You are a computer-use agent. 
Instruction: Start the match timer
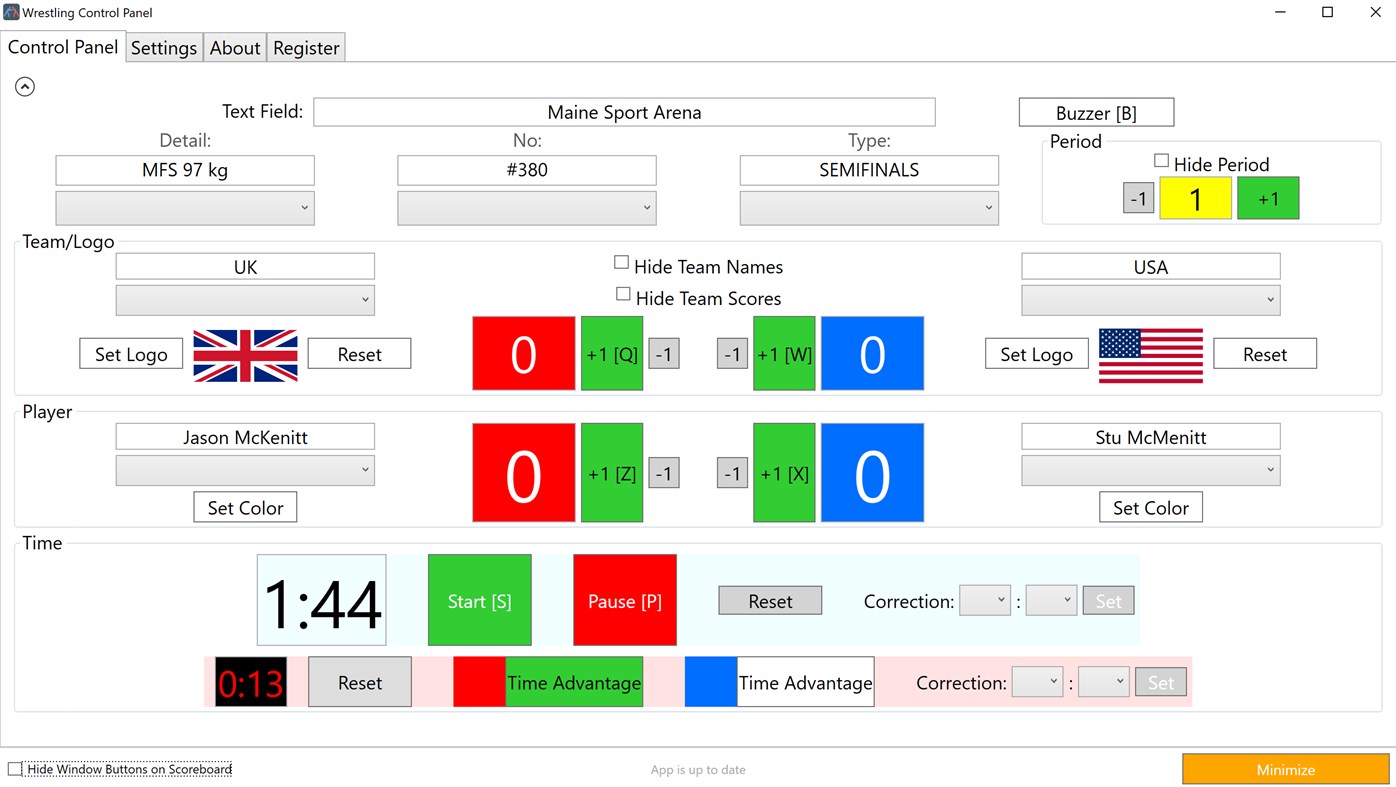[x=479, y=599]
